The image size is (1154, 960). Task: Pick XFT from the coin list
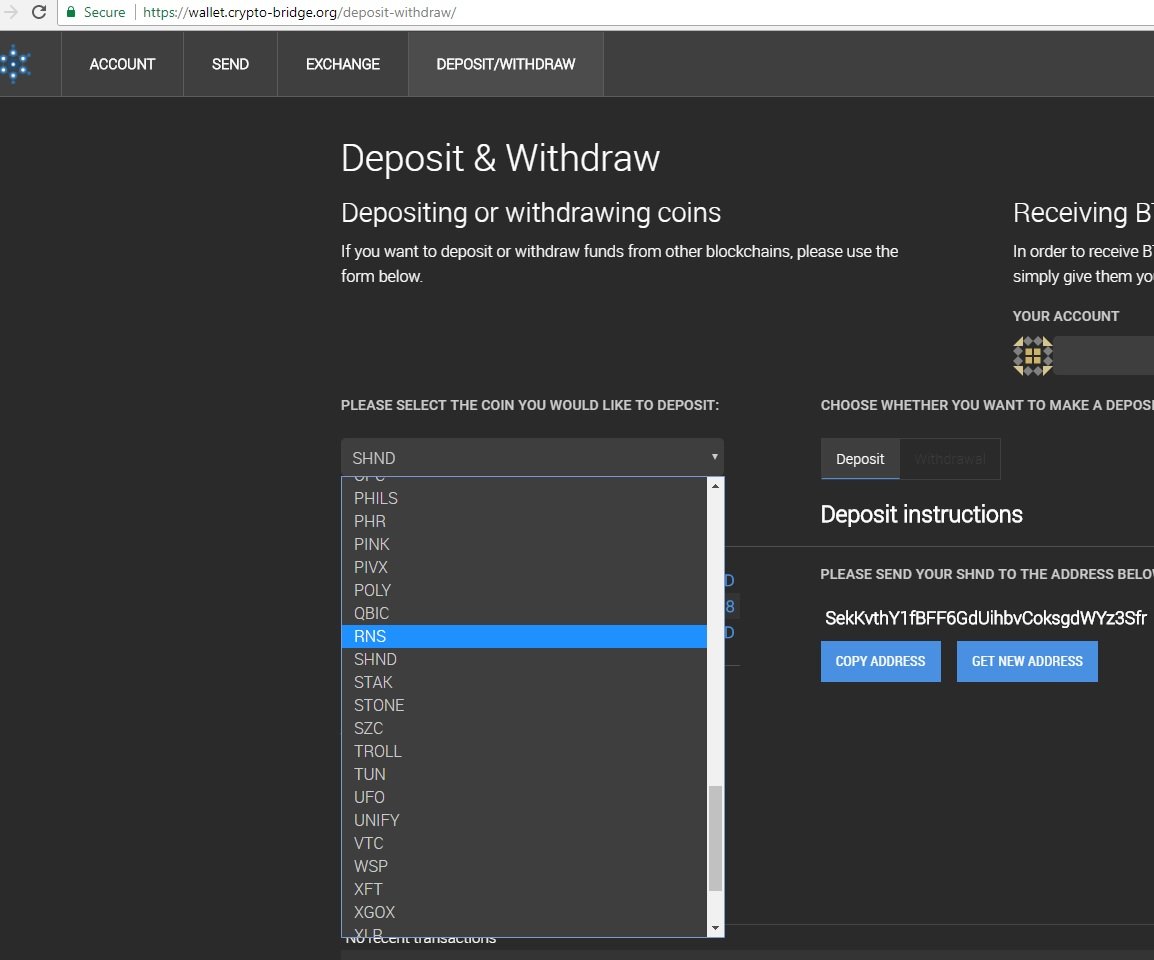(x=524, y=889)
